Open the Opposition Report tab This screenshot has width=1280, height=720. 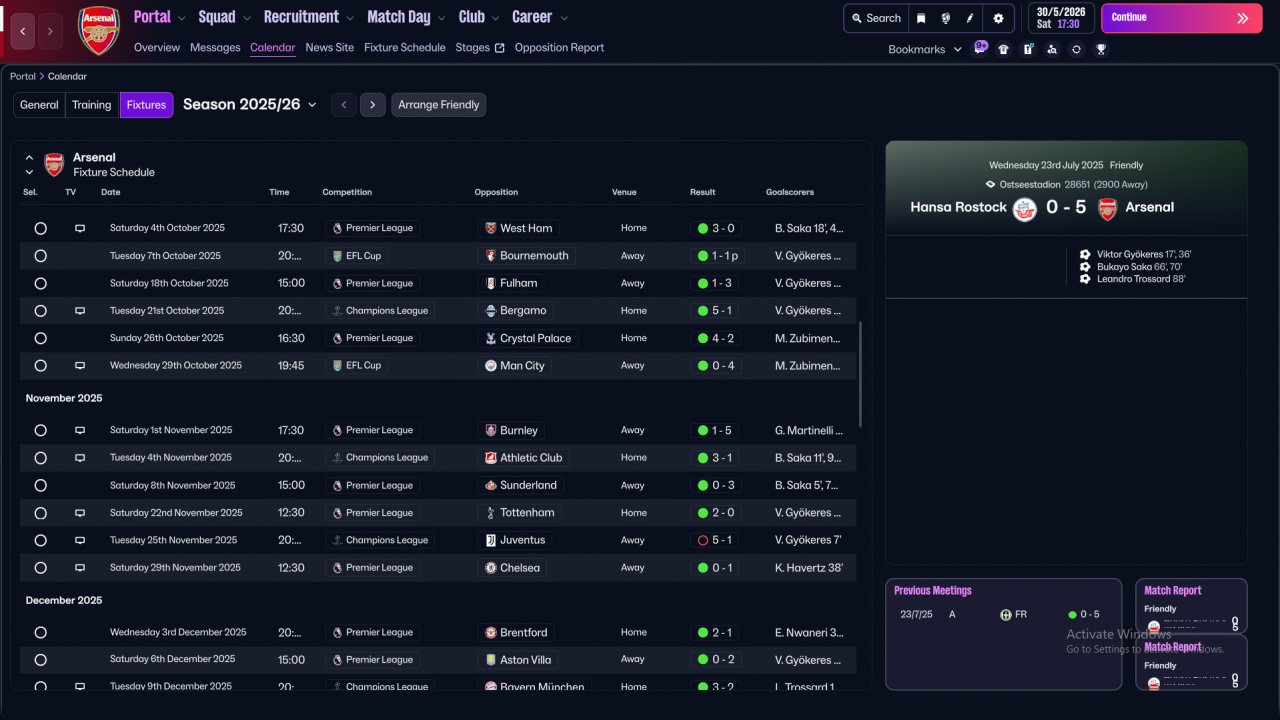point(559,48)
